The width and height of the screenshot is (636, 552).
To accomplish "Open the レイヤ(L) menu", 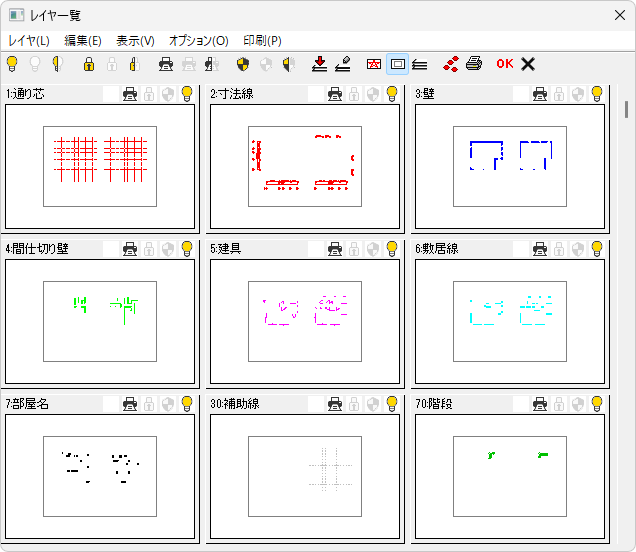I will click(x=29, y=41).
